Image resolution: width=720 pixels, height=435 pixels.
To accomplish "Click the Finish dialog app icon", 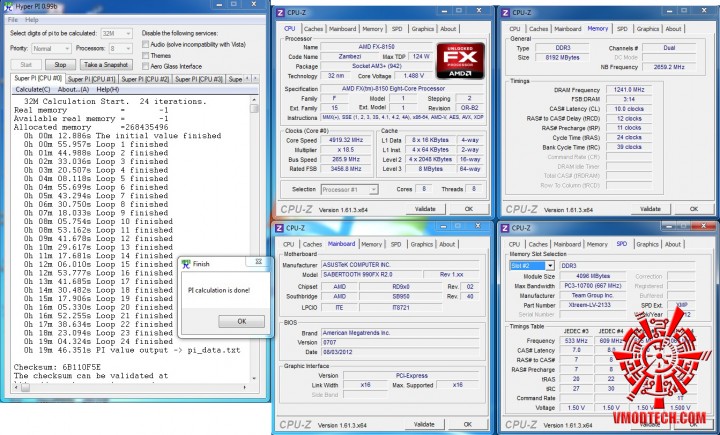I will click(x=186, y=264).
